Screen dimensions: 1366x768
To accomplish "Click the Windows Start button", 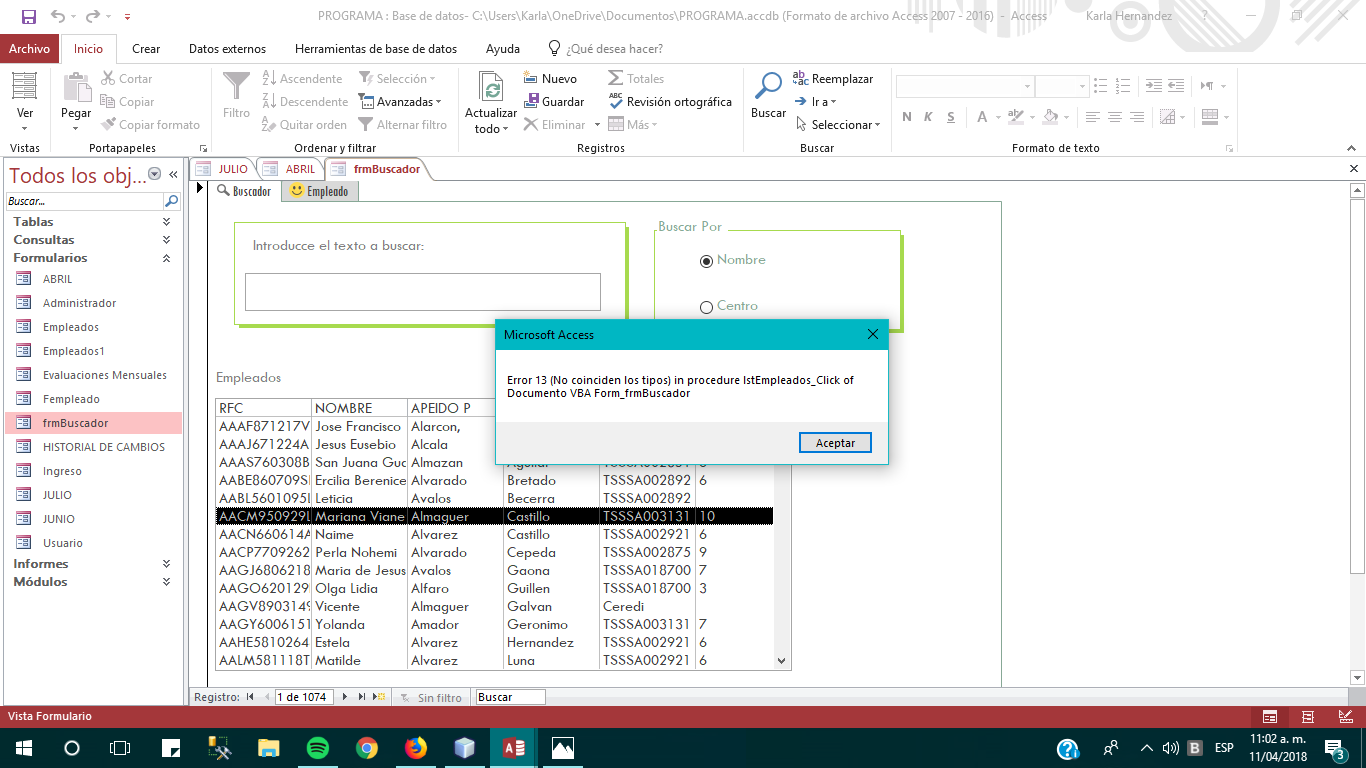I will pos(22,747).
